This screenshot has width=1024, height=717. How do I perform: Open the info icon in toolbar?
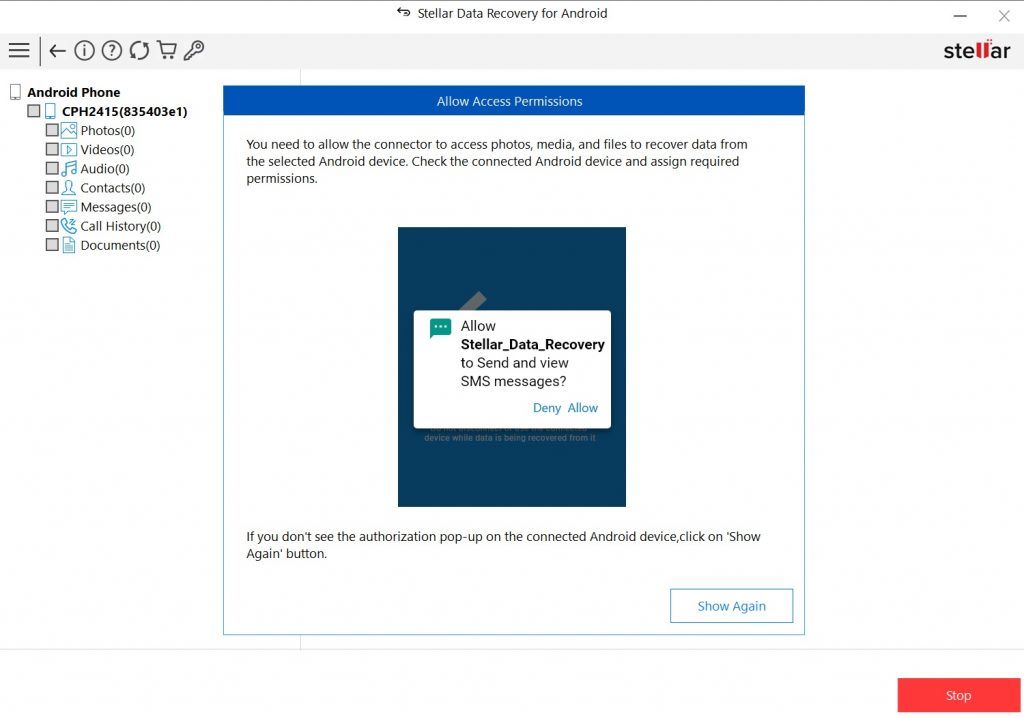tap(84, 50)
